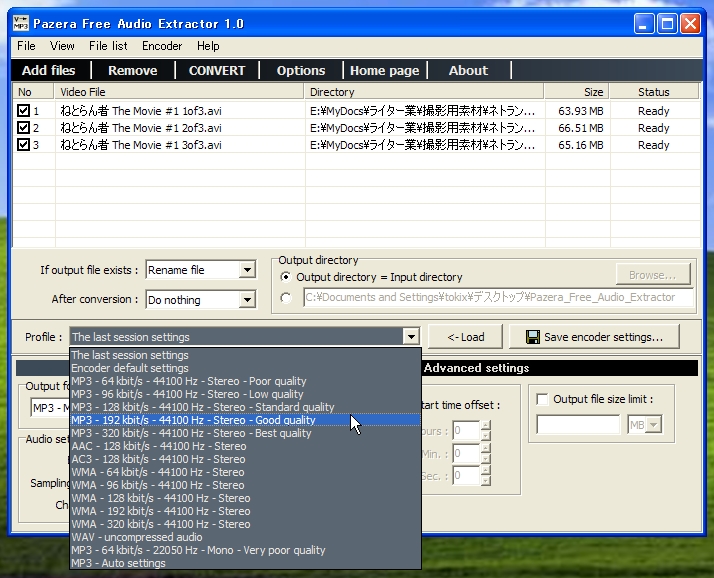Choose WMA 96 kbit/s Stereo profile

(x=245, y=485)
